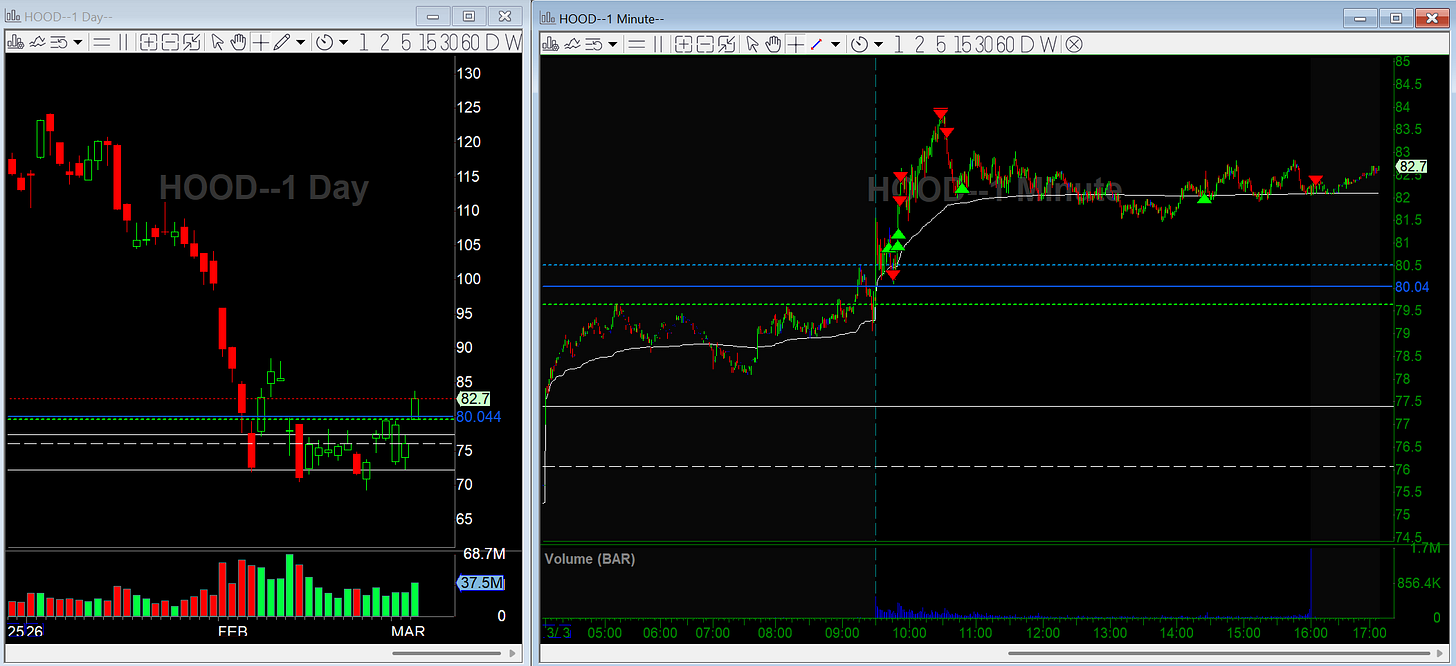Screen dimensions: 1456x666
Task: Set 1 Minute window to 30-minute interval
Action: click(985, 43)
